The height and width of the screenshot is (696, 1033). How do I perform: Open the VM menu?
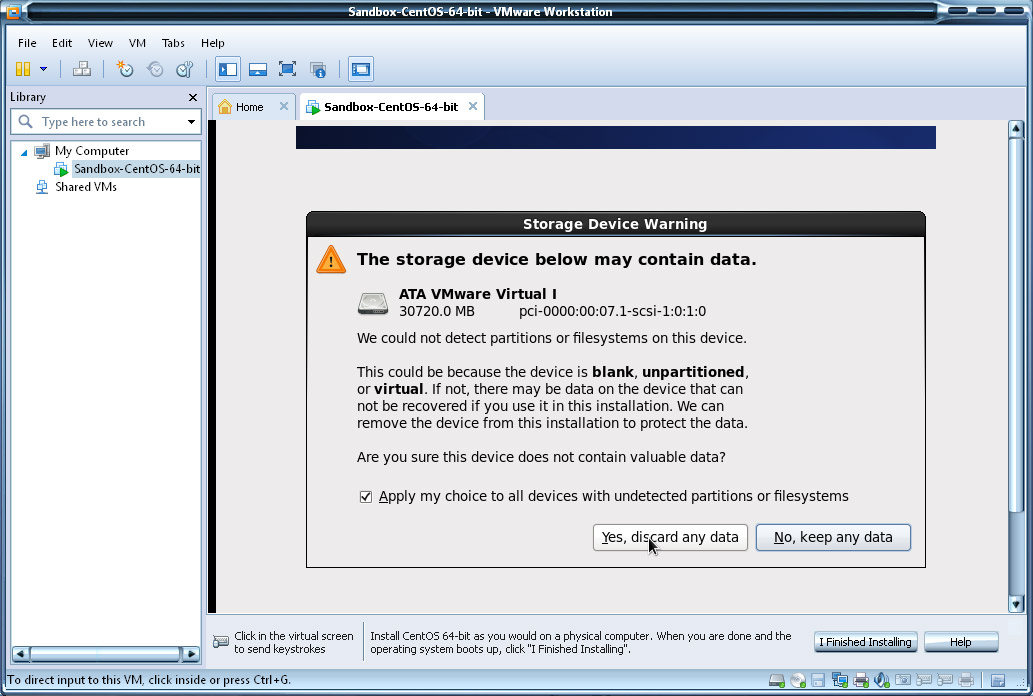(x=137, y=43)
